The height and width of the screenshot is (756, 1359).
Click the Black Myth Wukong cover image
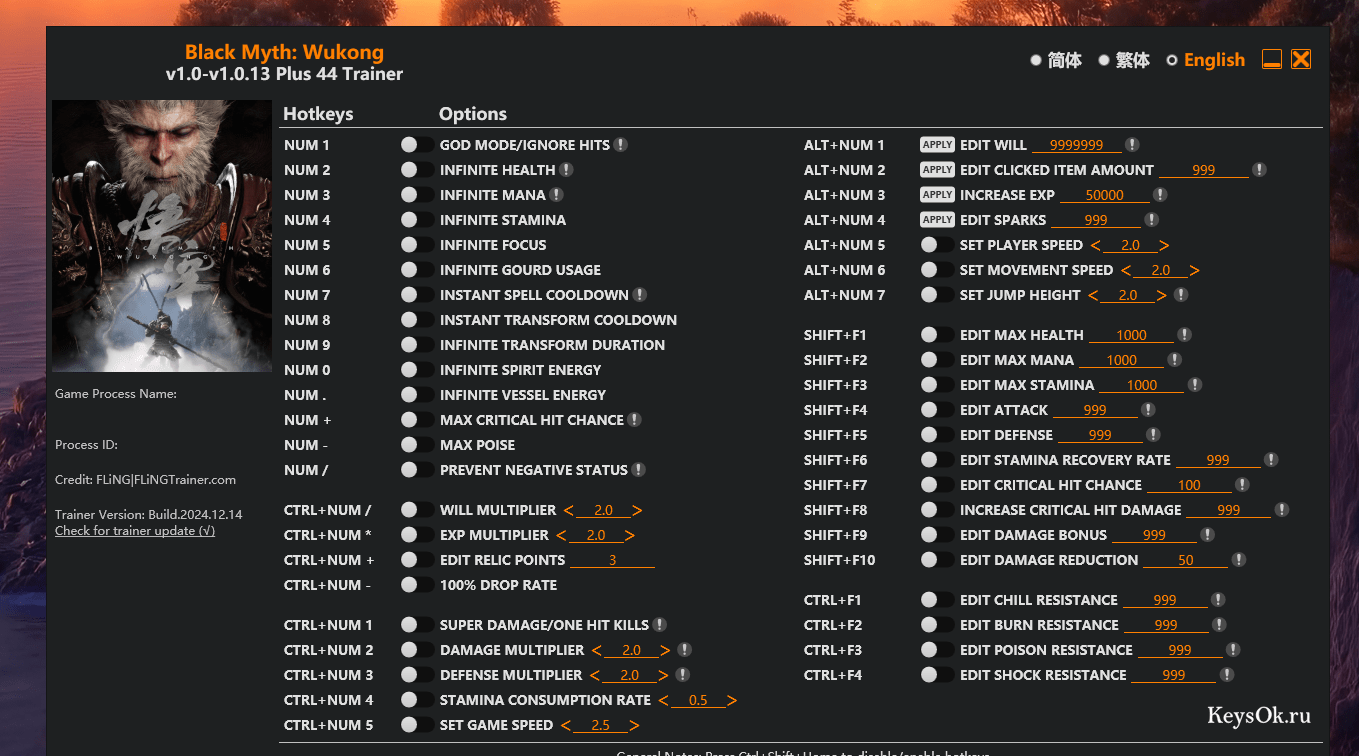[162, 236]
